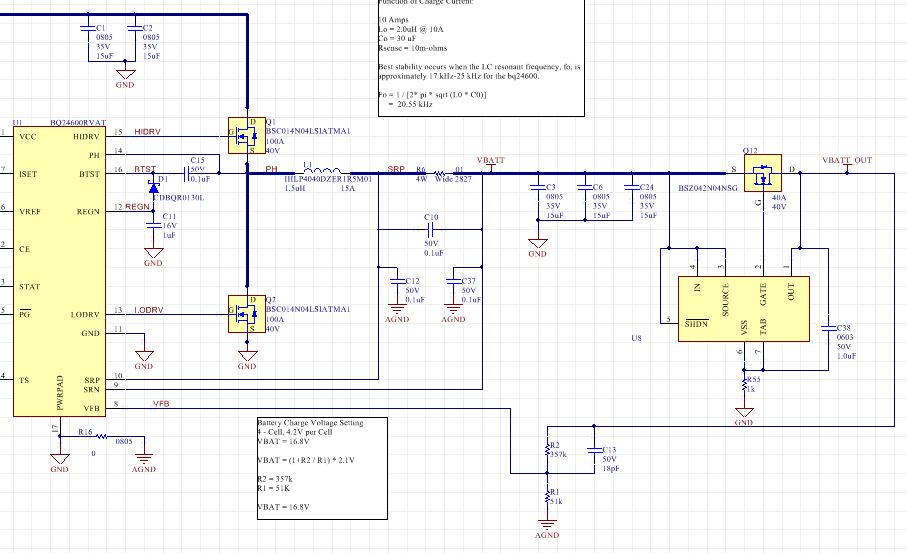Screen dimensions: 907x553
Task: Click the PWRPAD pin label on U1
Action: tap(60, 393)
